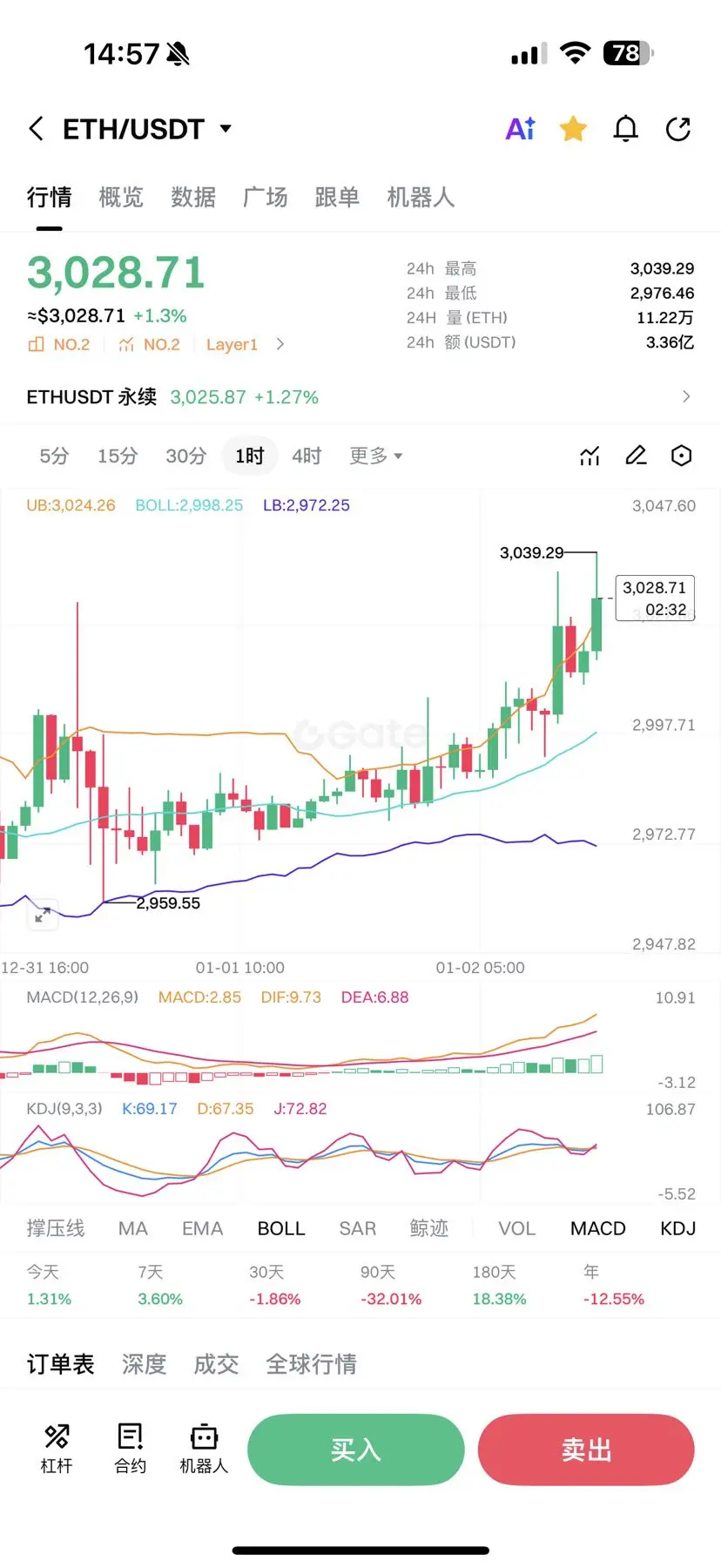The width and height of the screenshot is (721, 1568).
Task: Tap the battery indicator in status bar
Action: pyautogui.click(x=628, y=53)
